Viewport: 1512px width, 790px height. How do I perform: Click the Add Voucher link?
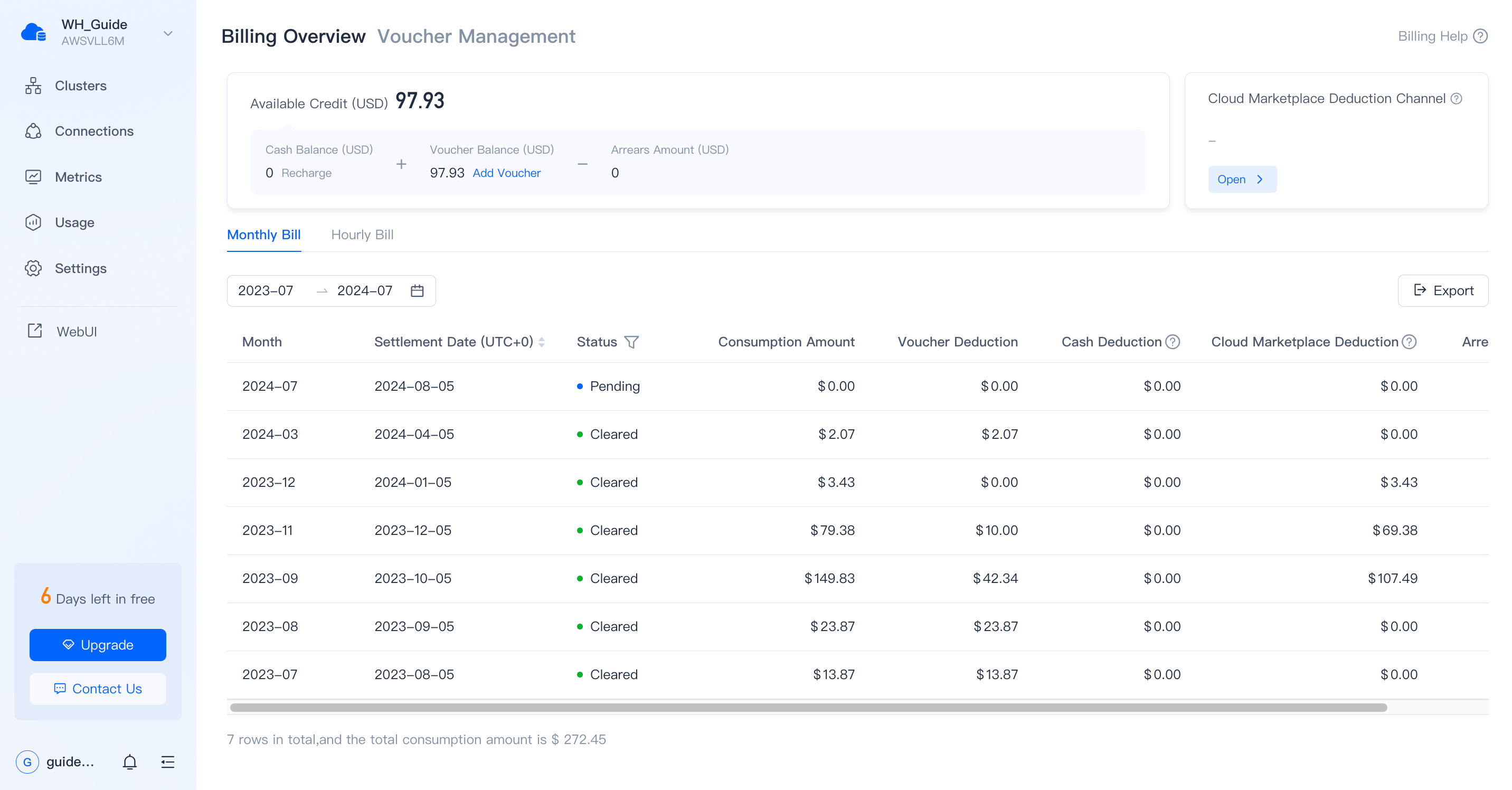click(x=506, y=173)
